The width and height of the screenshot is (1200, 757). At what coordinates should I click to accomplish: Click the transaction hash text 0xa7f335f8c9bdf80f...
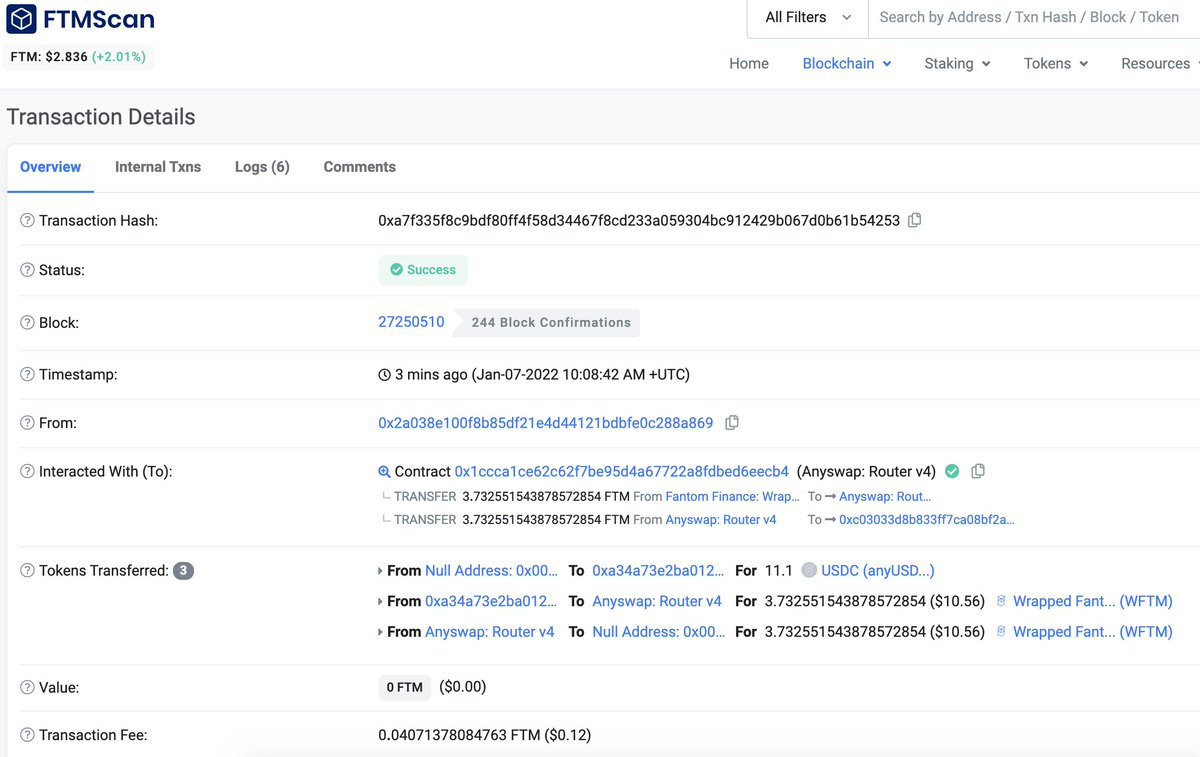tap(639, 220)
